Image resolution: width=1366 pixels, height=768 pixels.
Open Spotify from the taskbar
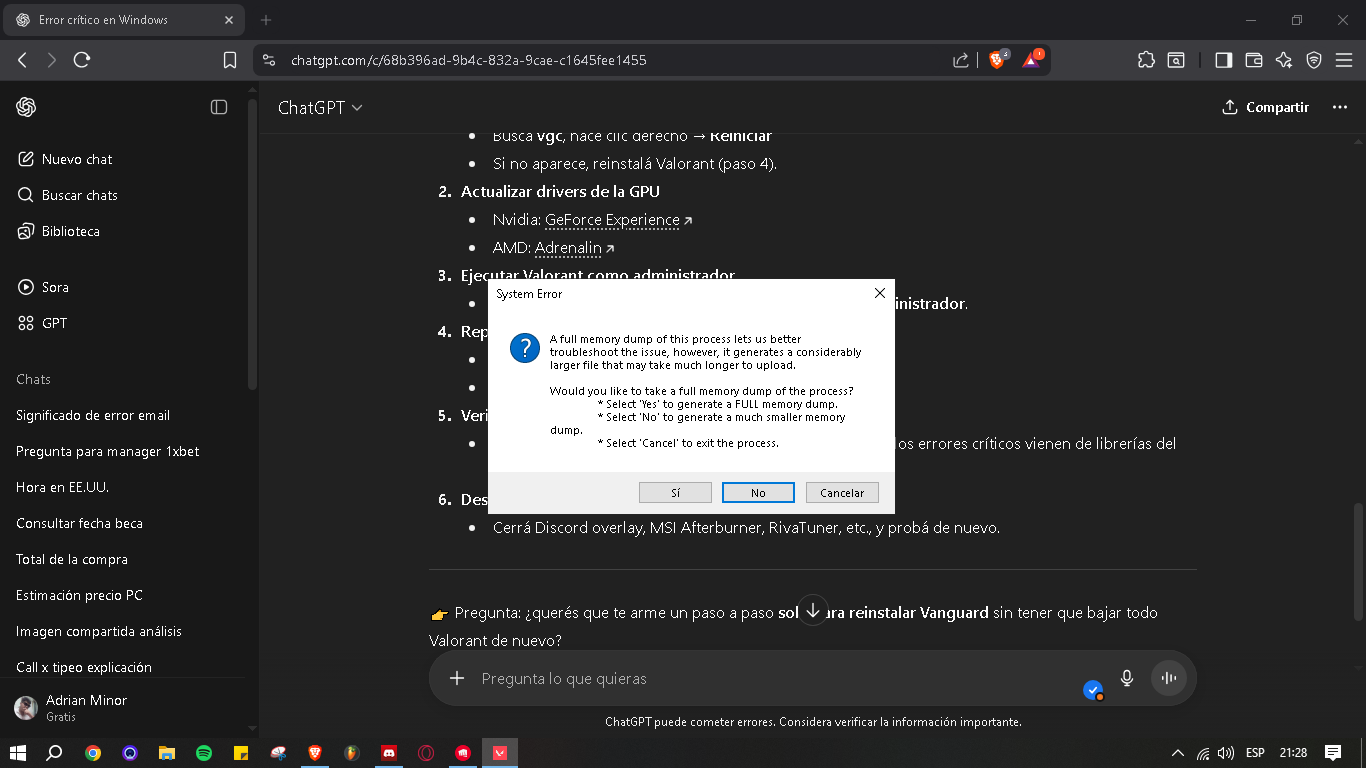click(204, 753)
